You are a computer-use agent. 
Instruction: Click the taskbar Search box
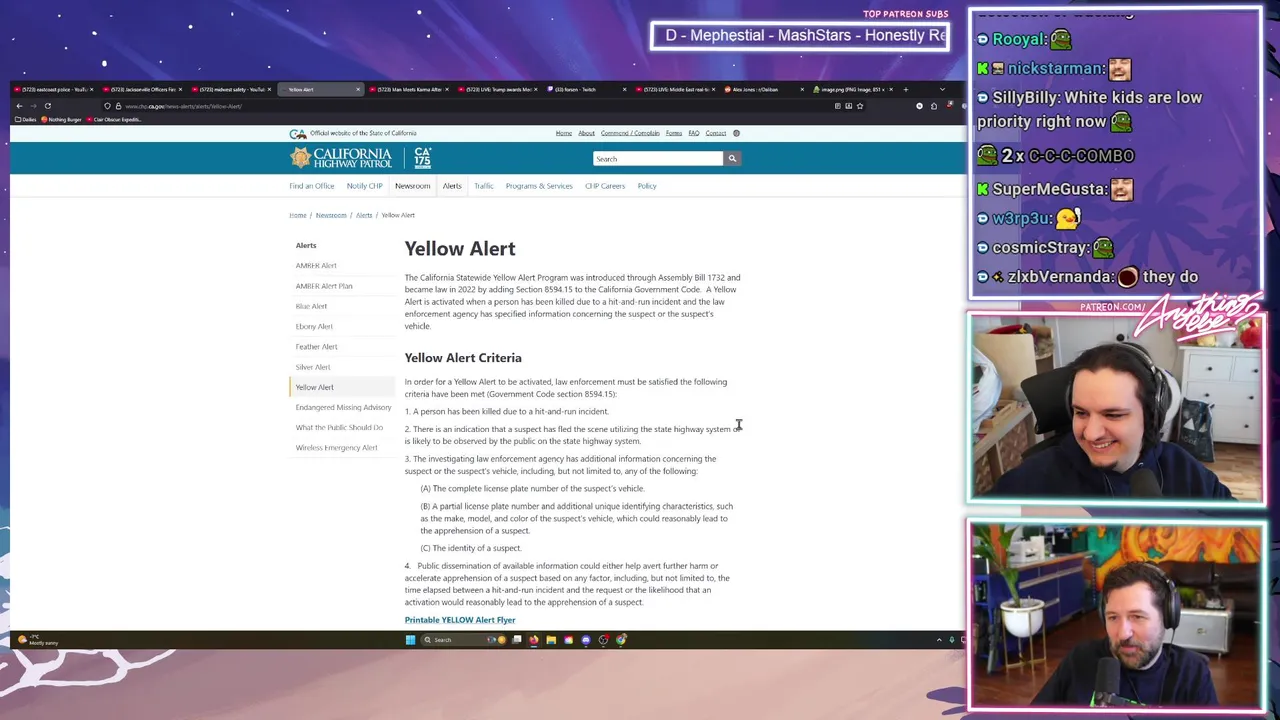coord(462,640)
